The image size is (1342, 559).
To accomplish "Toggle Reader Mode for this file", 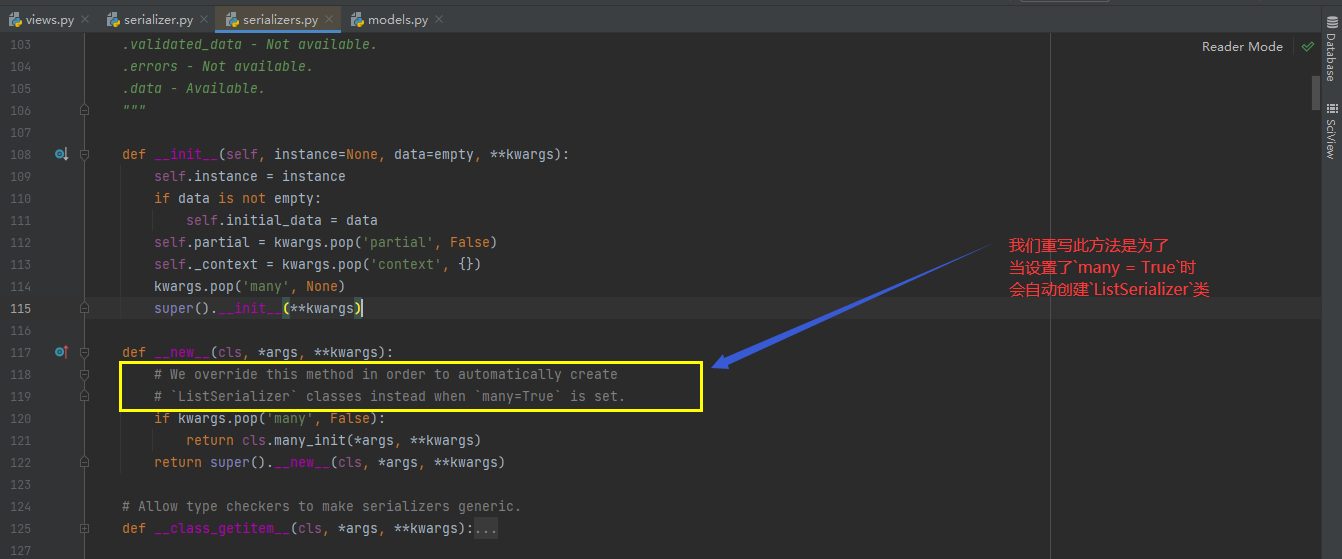I will pos(1242,46).
